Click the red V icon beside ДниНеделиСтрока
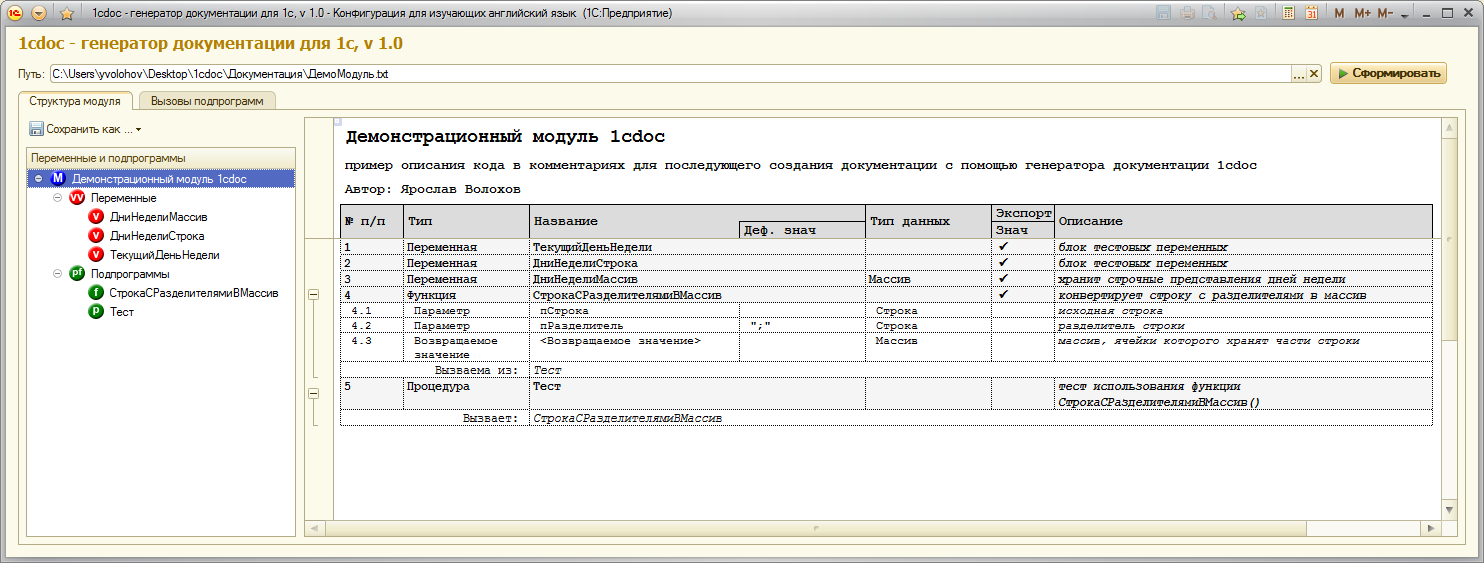1484x563 pixels. [x=96, y=236]
